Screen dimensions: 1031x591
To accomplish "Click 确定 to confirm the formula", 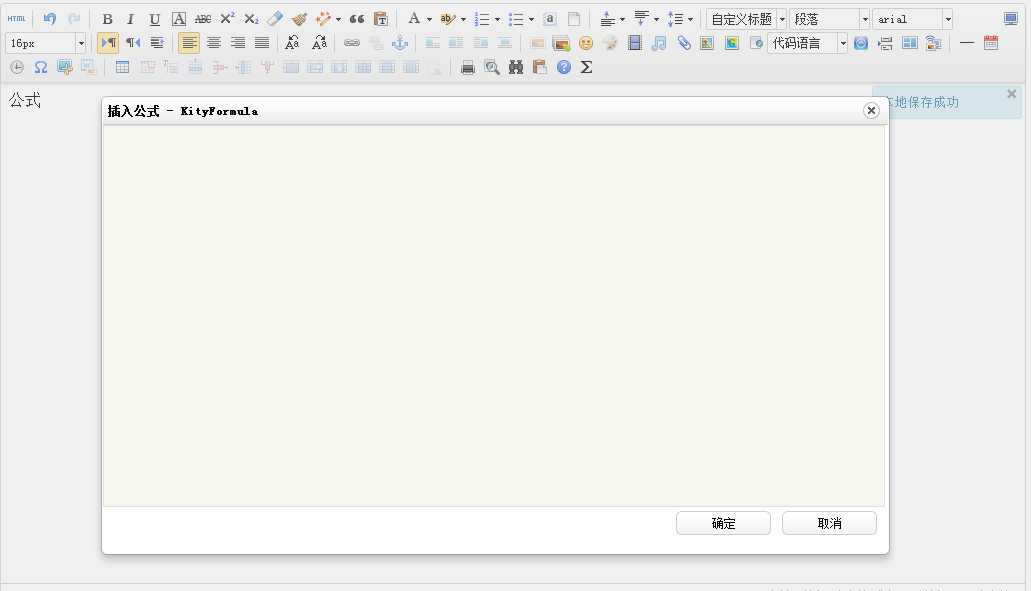I will pos(723,523).
